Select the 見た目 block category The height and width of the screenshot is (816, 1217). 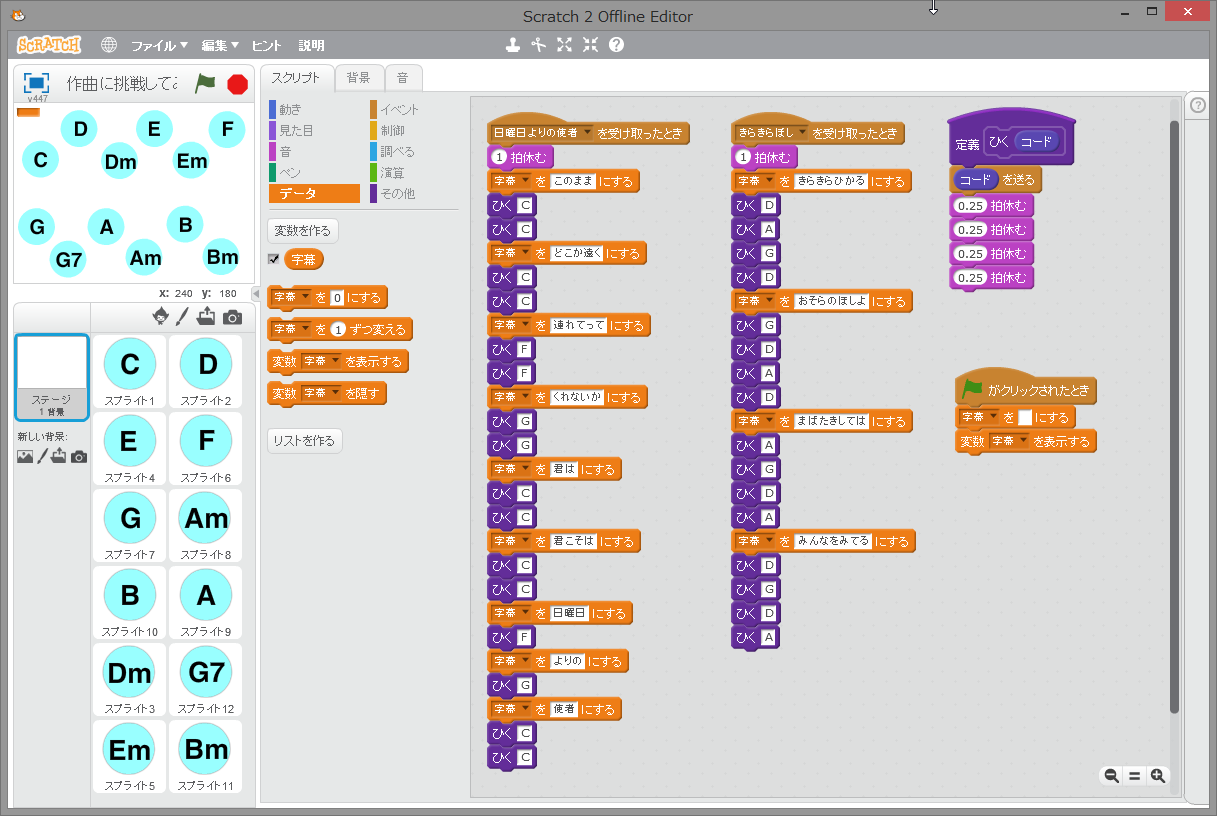coord(313,130)
